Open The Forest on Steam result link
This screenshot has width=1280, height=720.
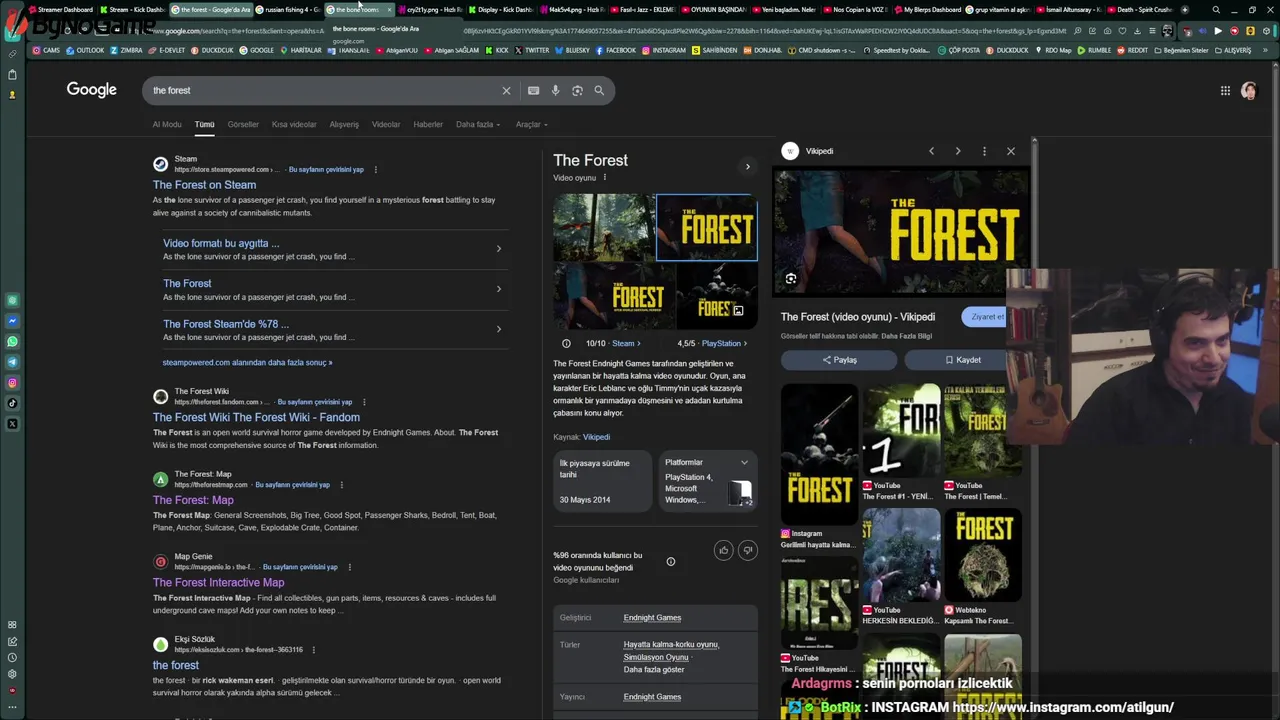click(204, 185)
